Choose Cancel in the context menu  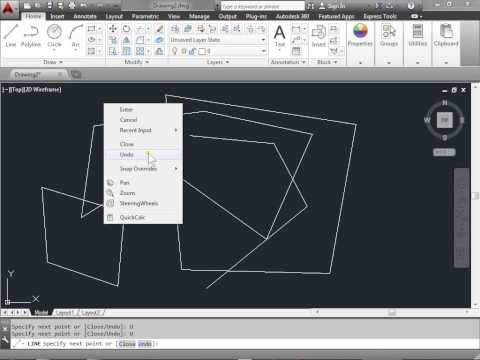[143, 120]
